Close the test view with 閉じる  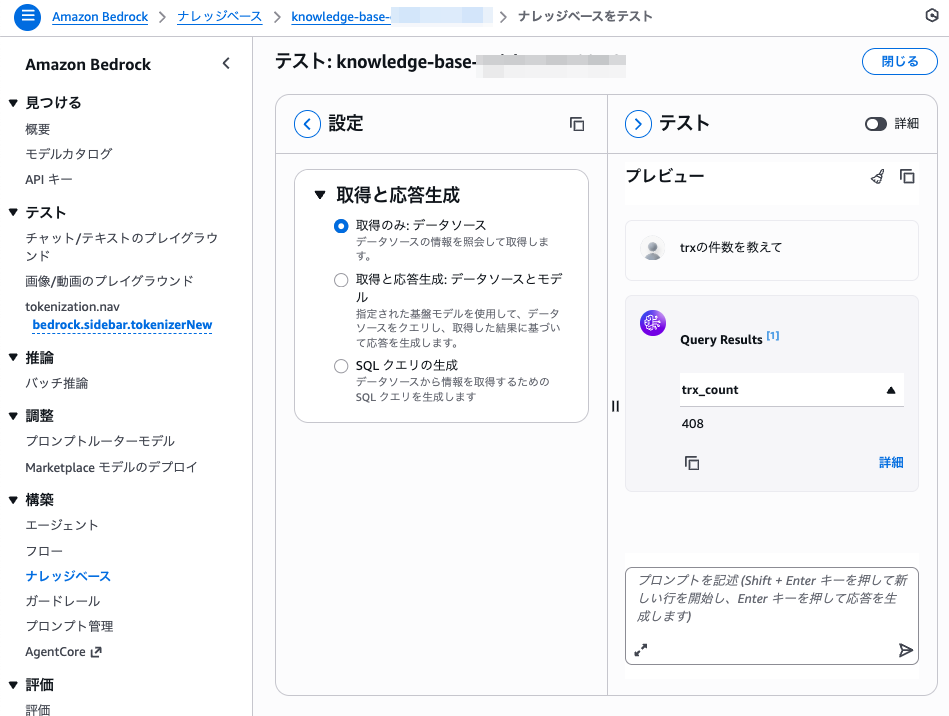[899, 61]
